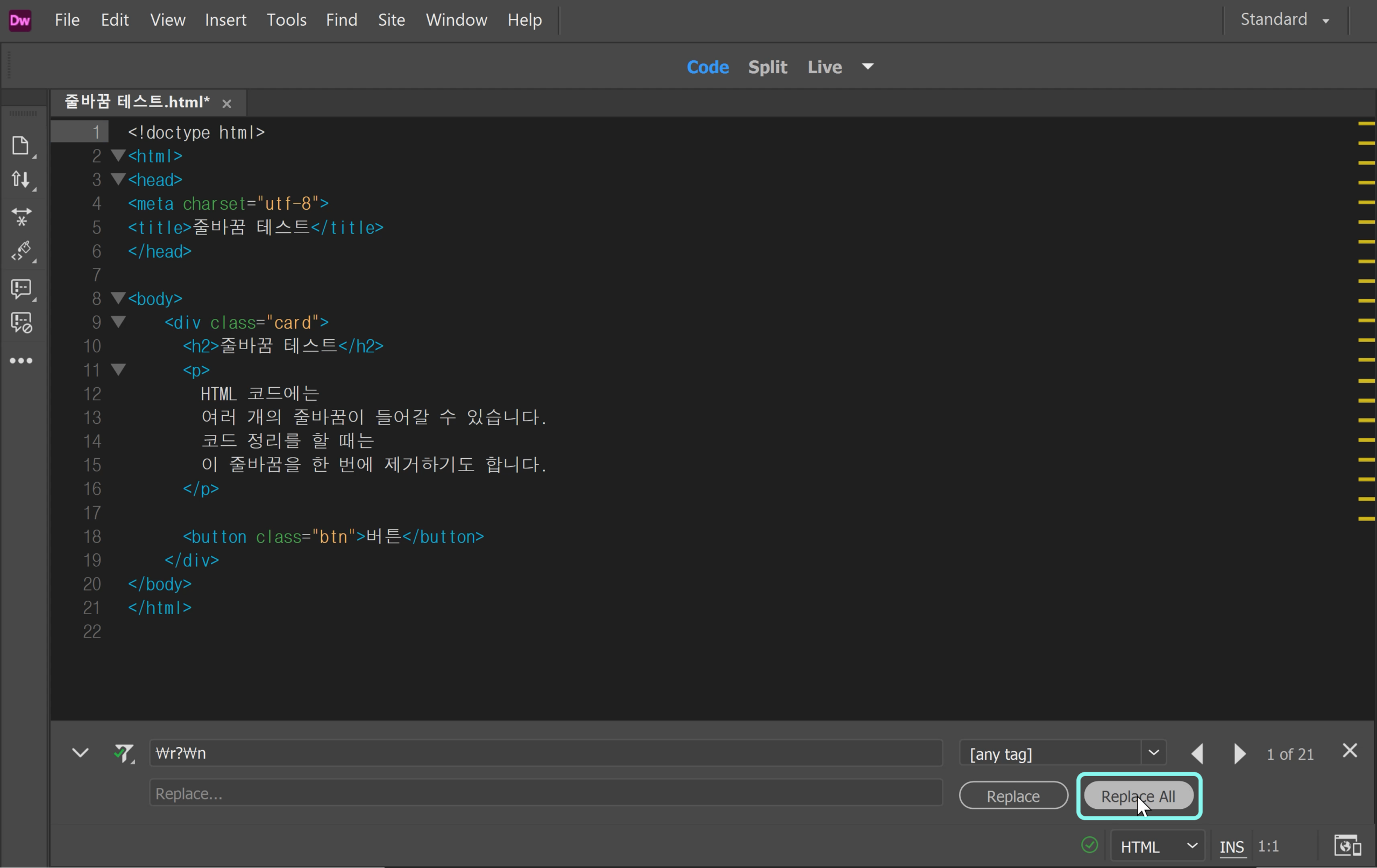The height and width of the screenshot is (868, 1377).
Task: Open the [any tag] search scope dropdown
Action: pos(1154,753)
